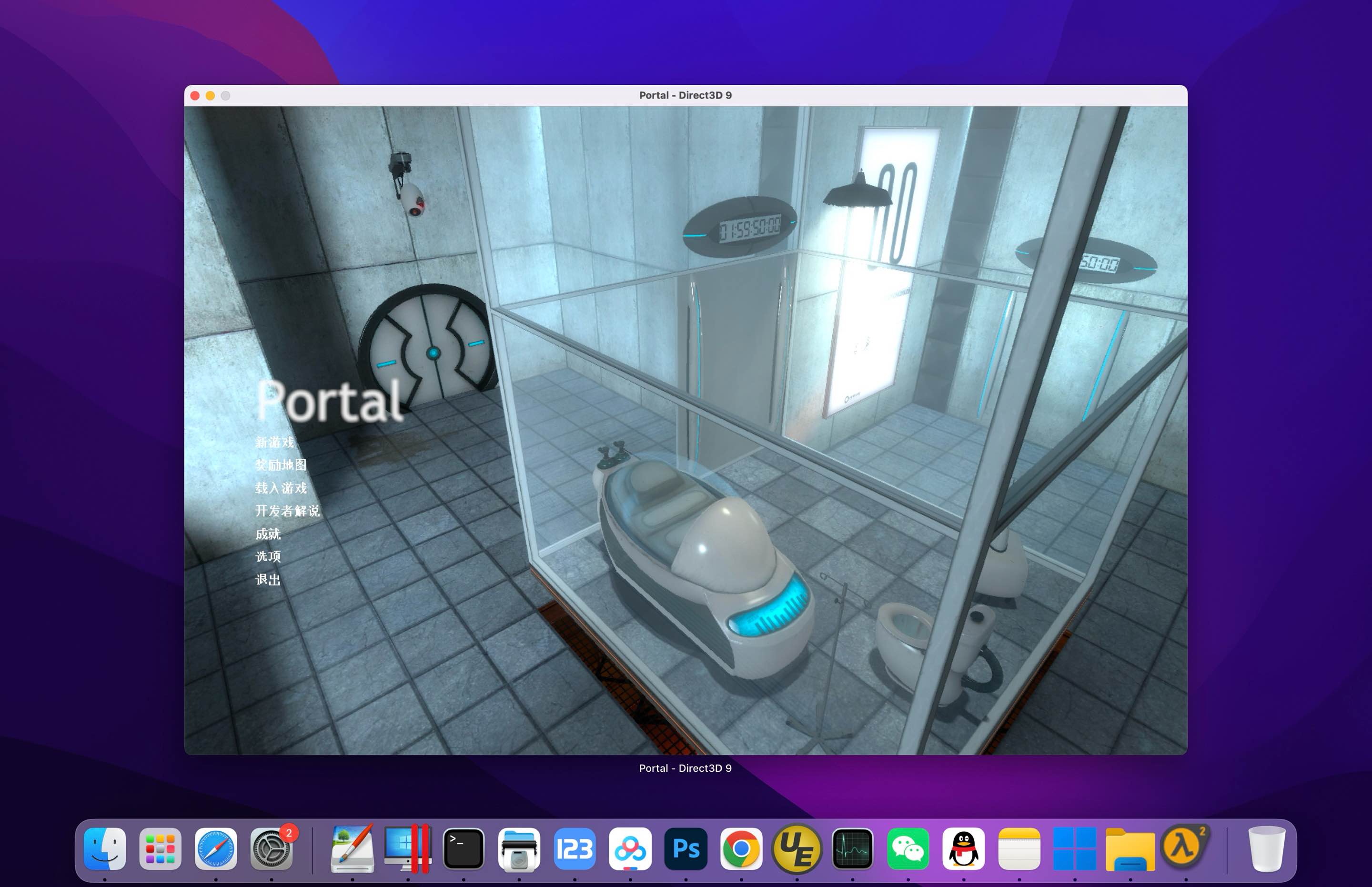View achievements via 成就
The image size is (1372, 887).
point(268,534)
